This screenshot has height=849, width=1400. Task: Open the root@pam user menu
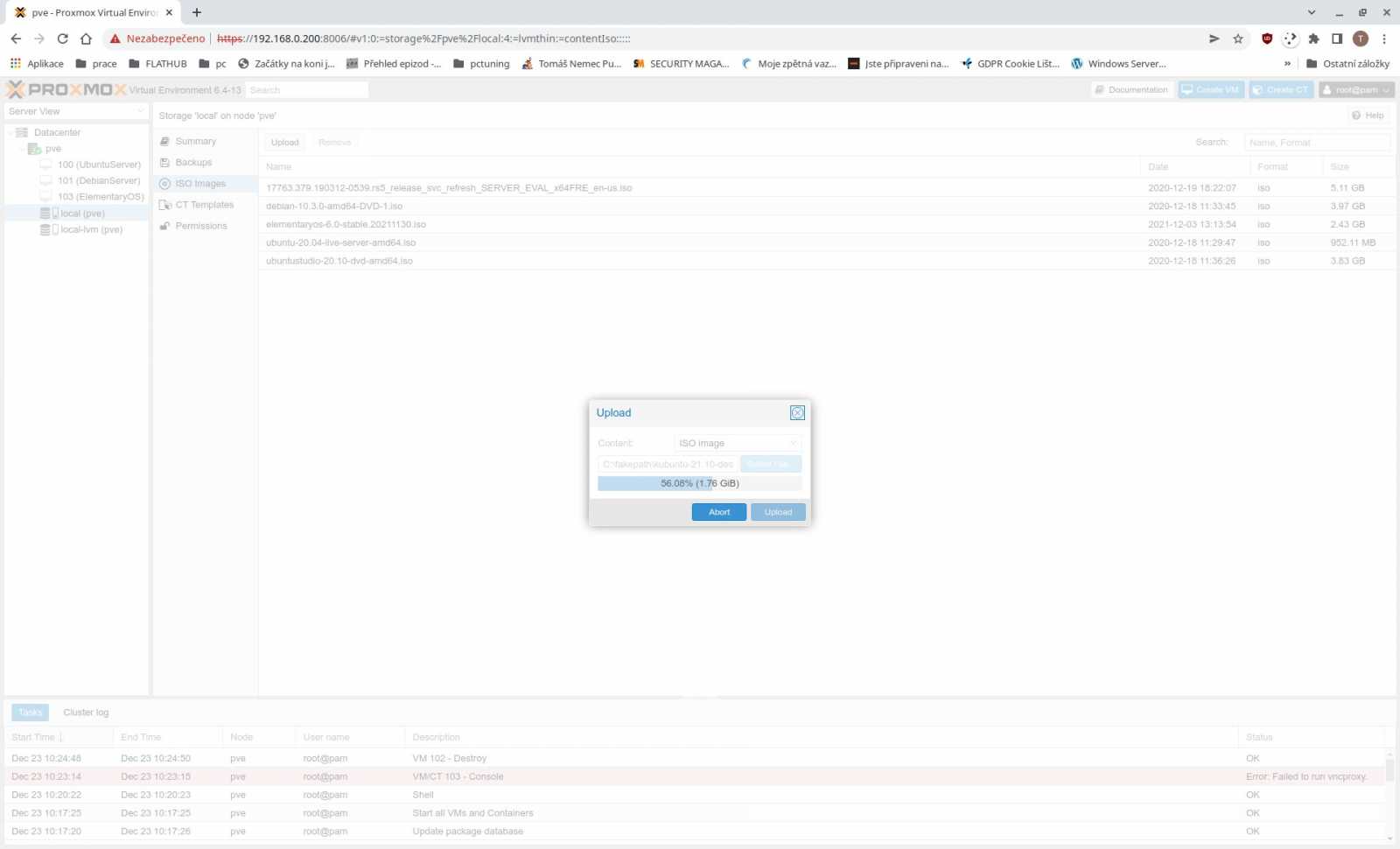tap(1356, 90)
